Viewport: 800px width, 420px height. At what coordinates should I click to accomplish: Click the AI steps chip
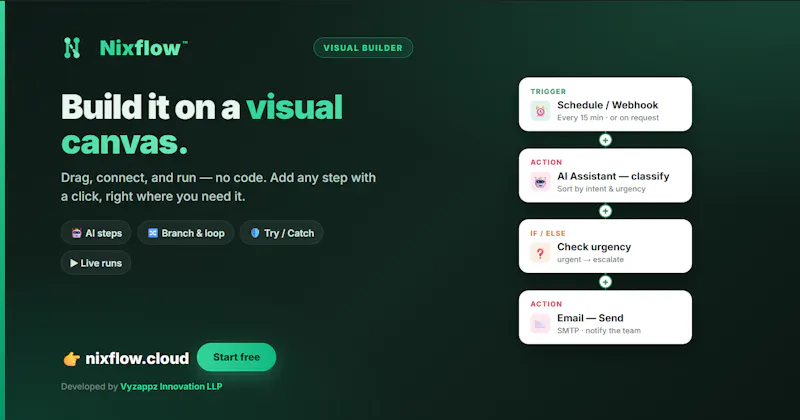(96, 233)
